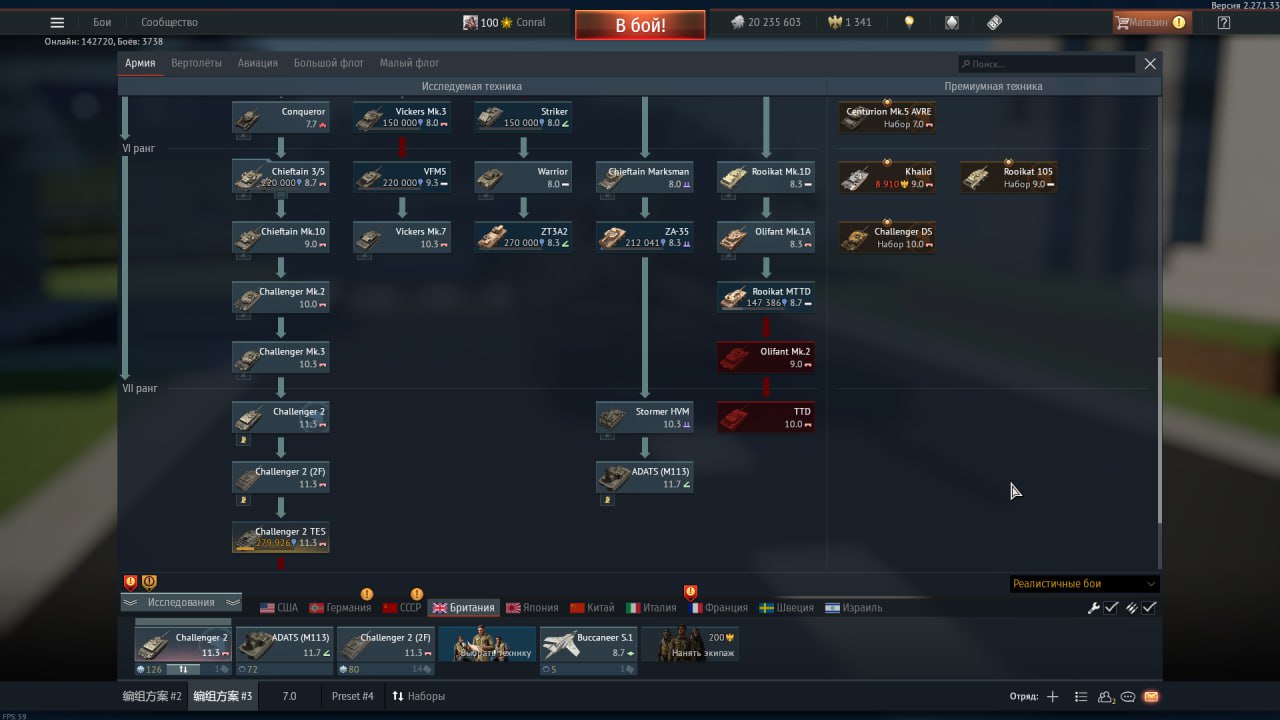The image size is (1280, 720).
Task: Open the Бои menu
Action: [102, 22]
